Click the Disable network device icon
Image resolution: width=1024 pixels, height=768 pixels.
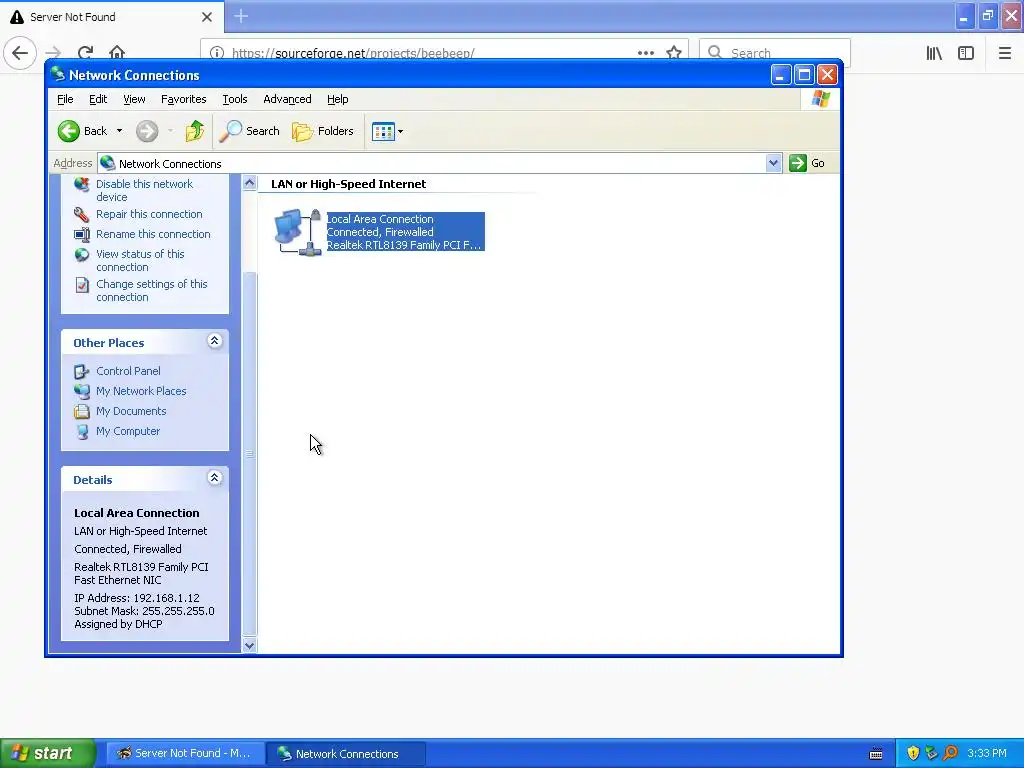pyautogui.click(x=82, y=185)
